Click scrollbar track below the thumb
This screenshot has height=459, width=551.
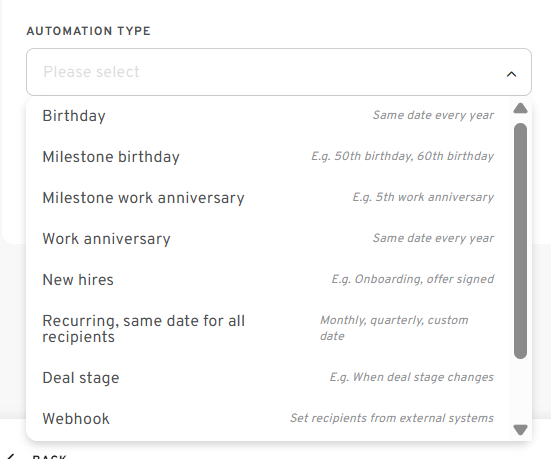(520, 390)
